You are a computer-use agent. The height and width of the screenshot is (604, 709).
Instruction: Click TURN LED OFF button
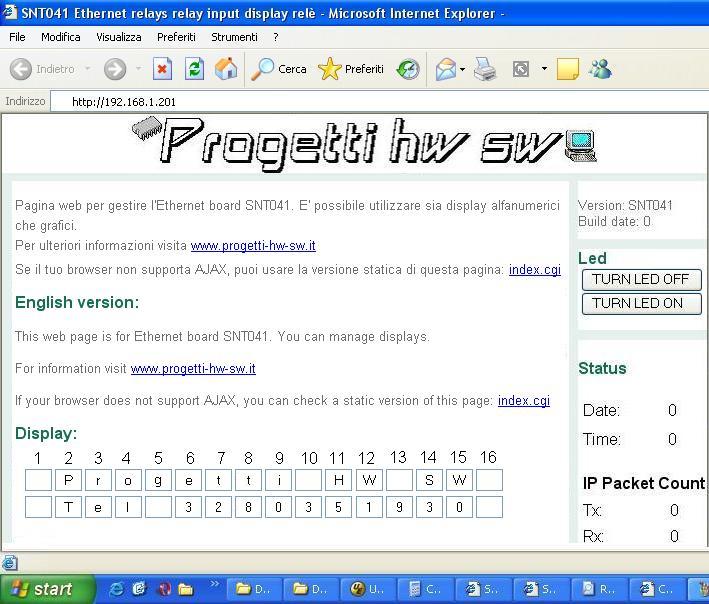coord(641,279)
